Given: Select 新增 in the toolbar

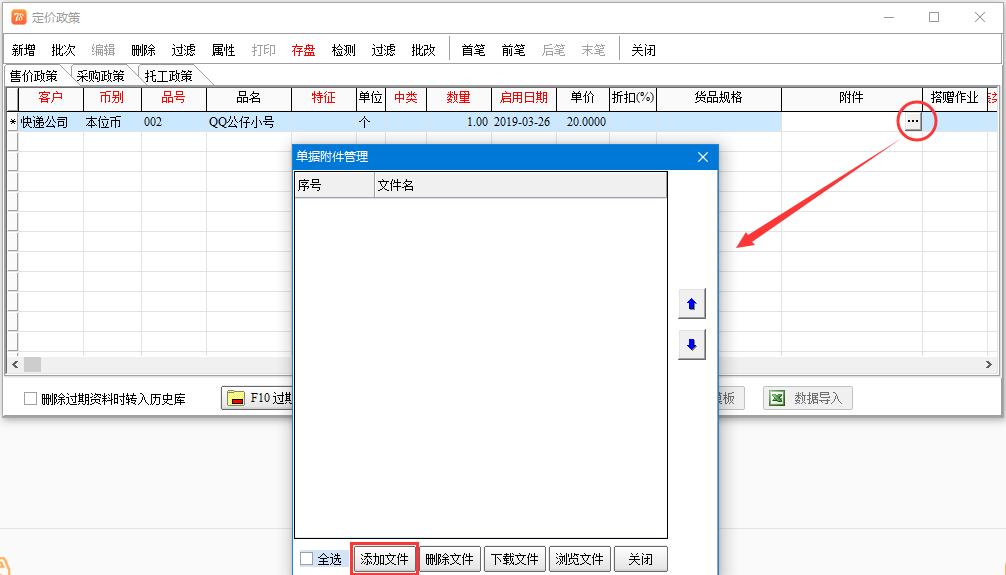Looking at the screenshot, I should [24, 50].
